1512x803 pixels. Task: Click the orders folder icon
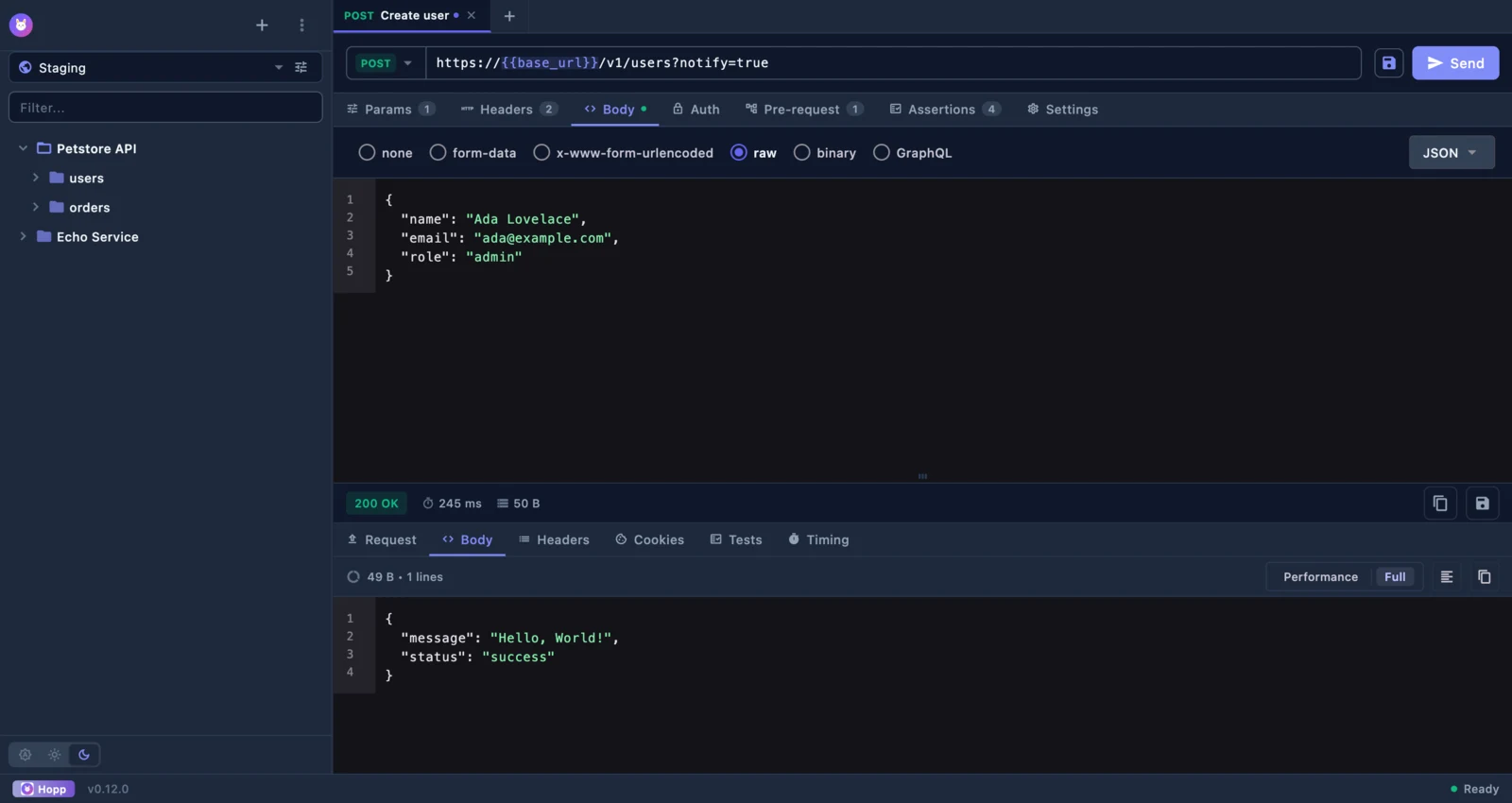click(57, 207)
